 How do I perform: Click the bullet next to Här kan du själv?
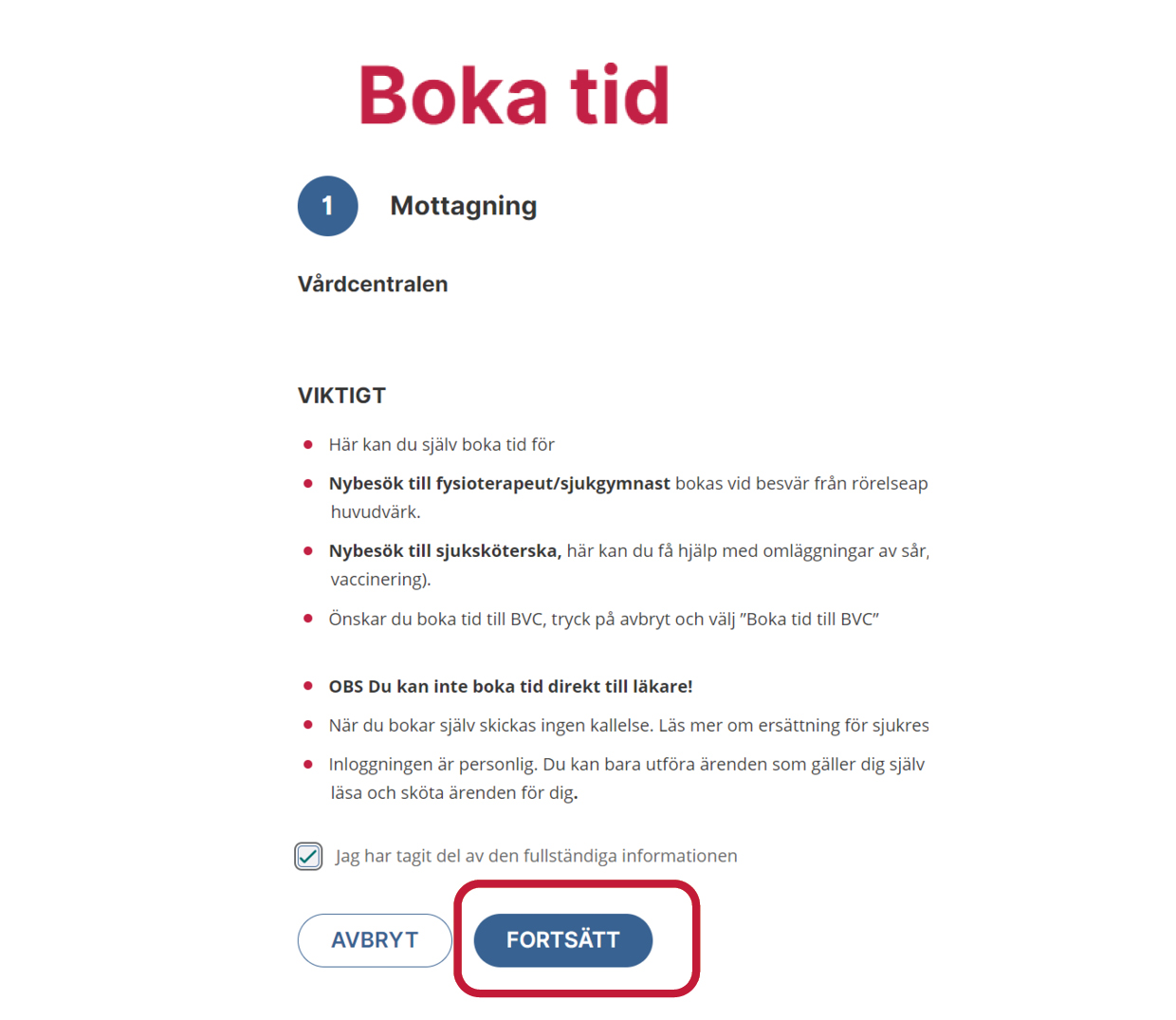[309, 442]
